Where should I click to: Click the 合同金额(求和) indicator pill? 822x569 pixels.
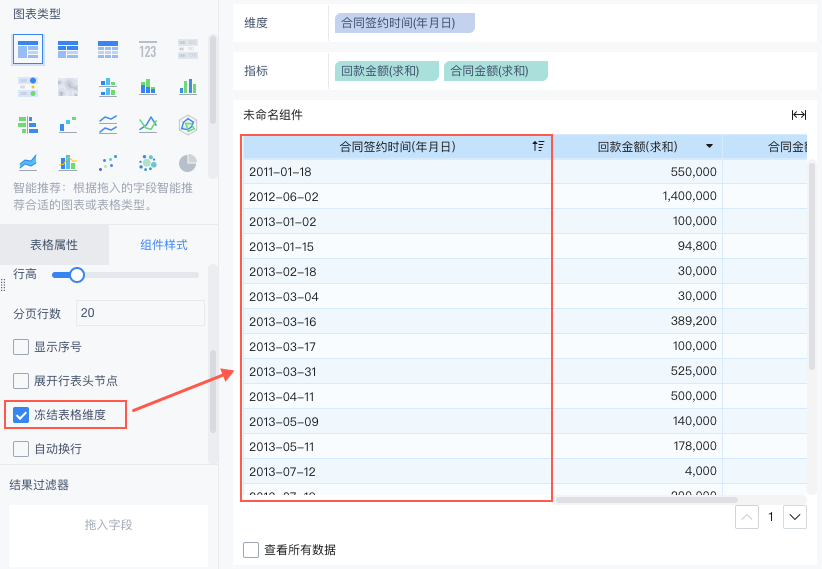pyautogui.click(x=496, y=71)
